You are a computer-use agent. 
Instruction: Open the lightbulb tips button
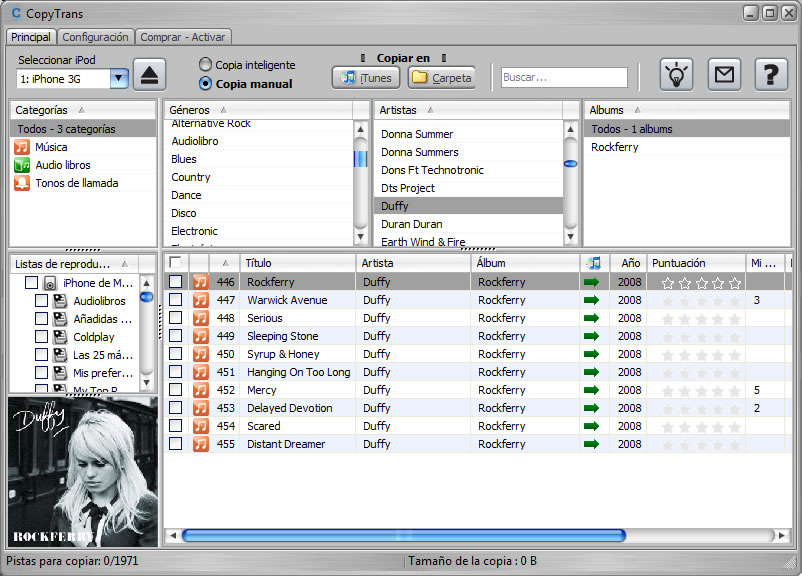pos(676,75)
